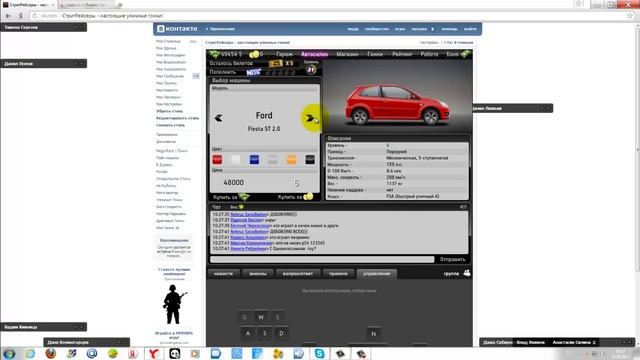640x360 pixels.
Task: Click the green cash icon top-left
Action: (214, 54)
